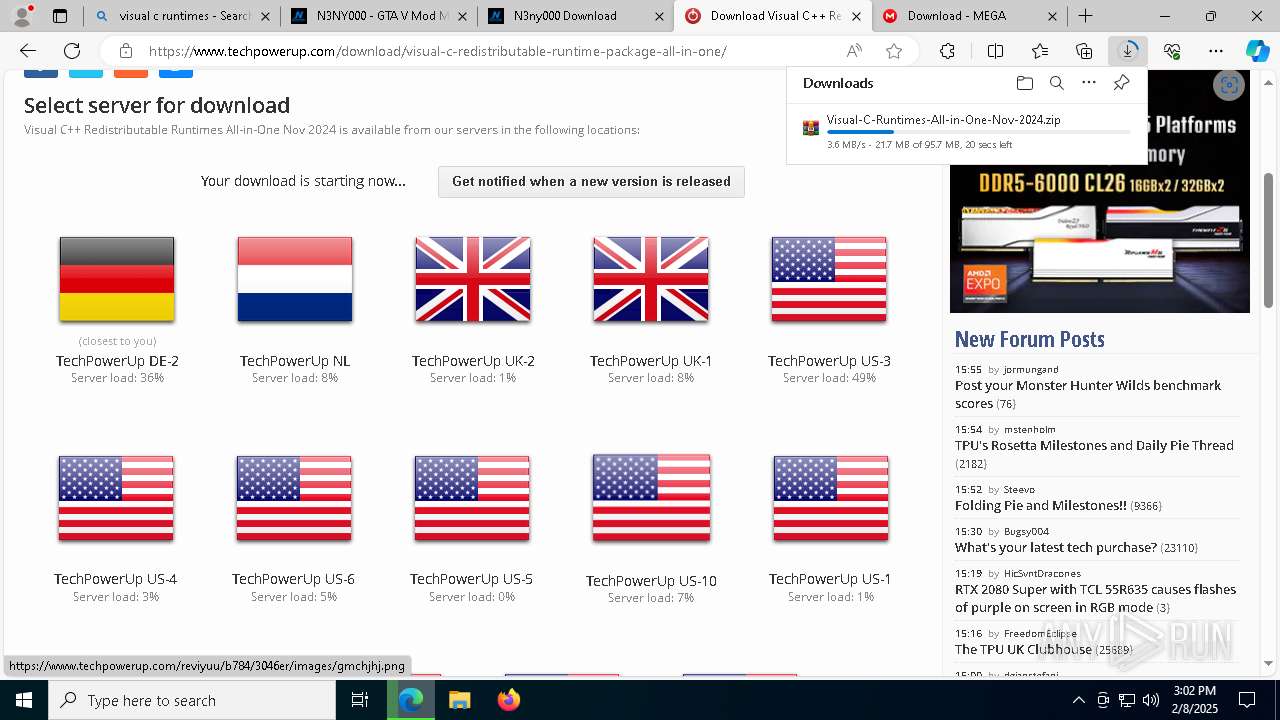Search downloads with magnifier icon

(1056, 83)
